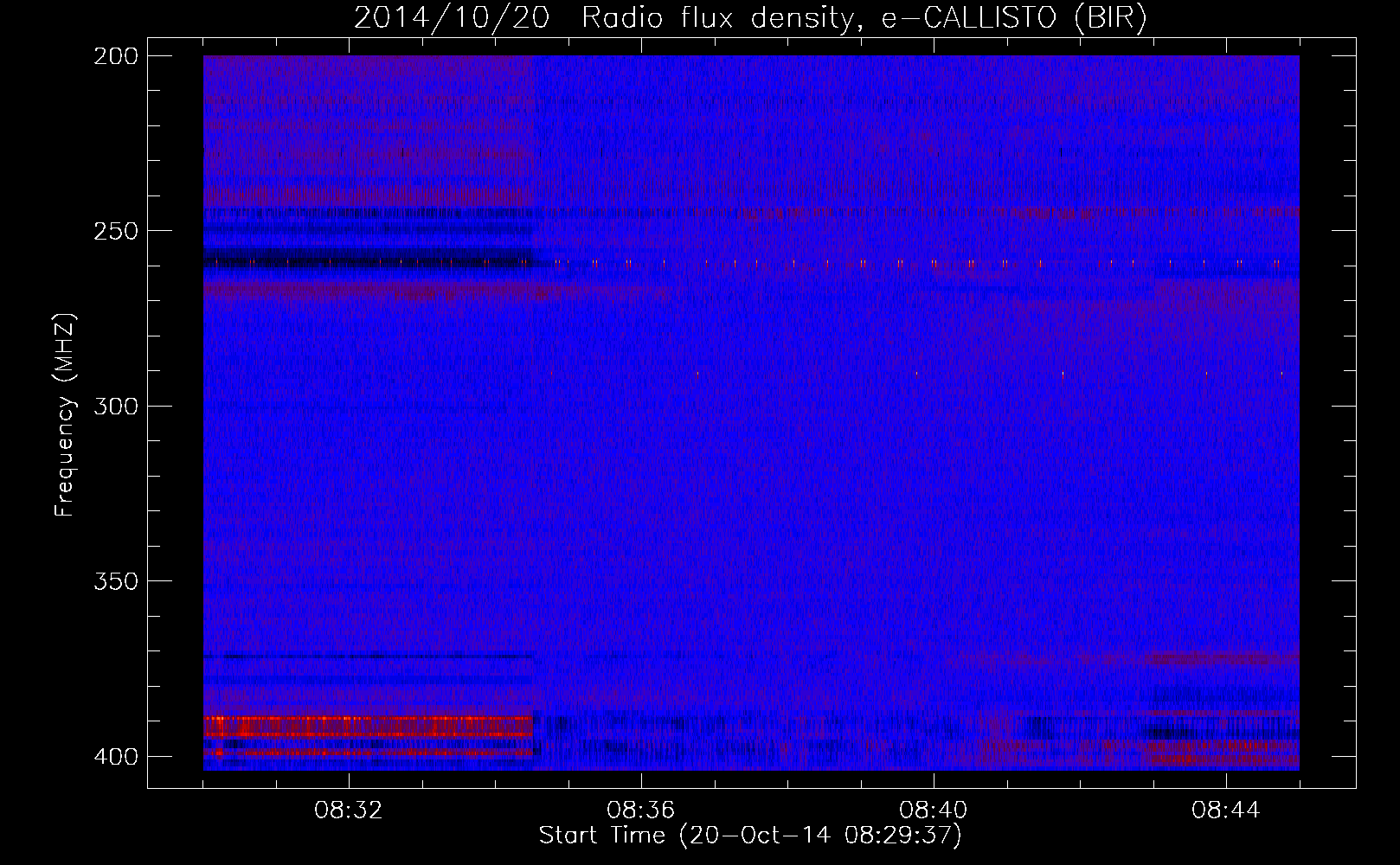Image resolution: width=1400 pixels, height=865 pixels.
Task: Click the '08:44' time tick label
Action: tap(1226, 811)
